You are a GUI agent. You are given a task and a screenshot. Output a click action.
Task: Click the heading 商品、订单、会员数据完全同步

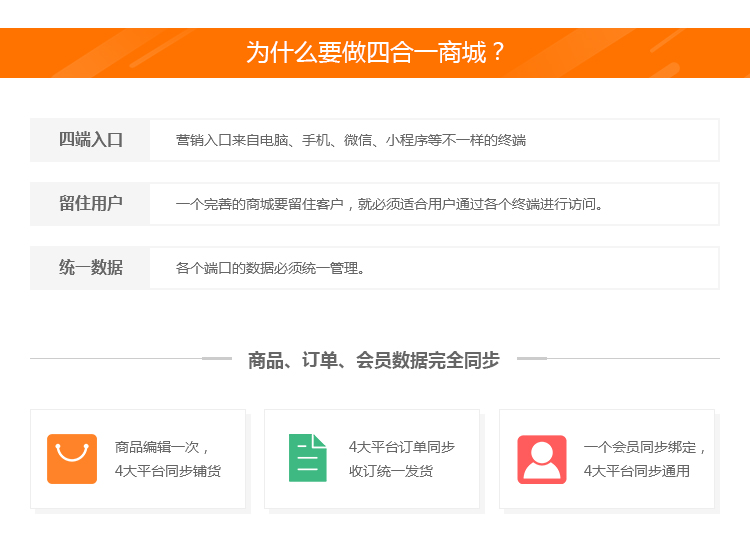374,360
